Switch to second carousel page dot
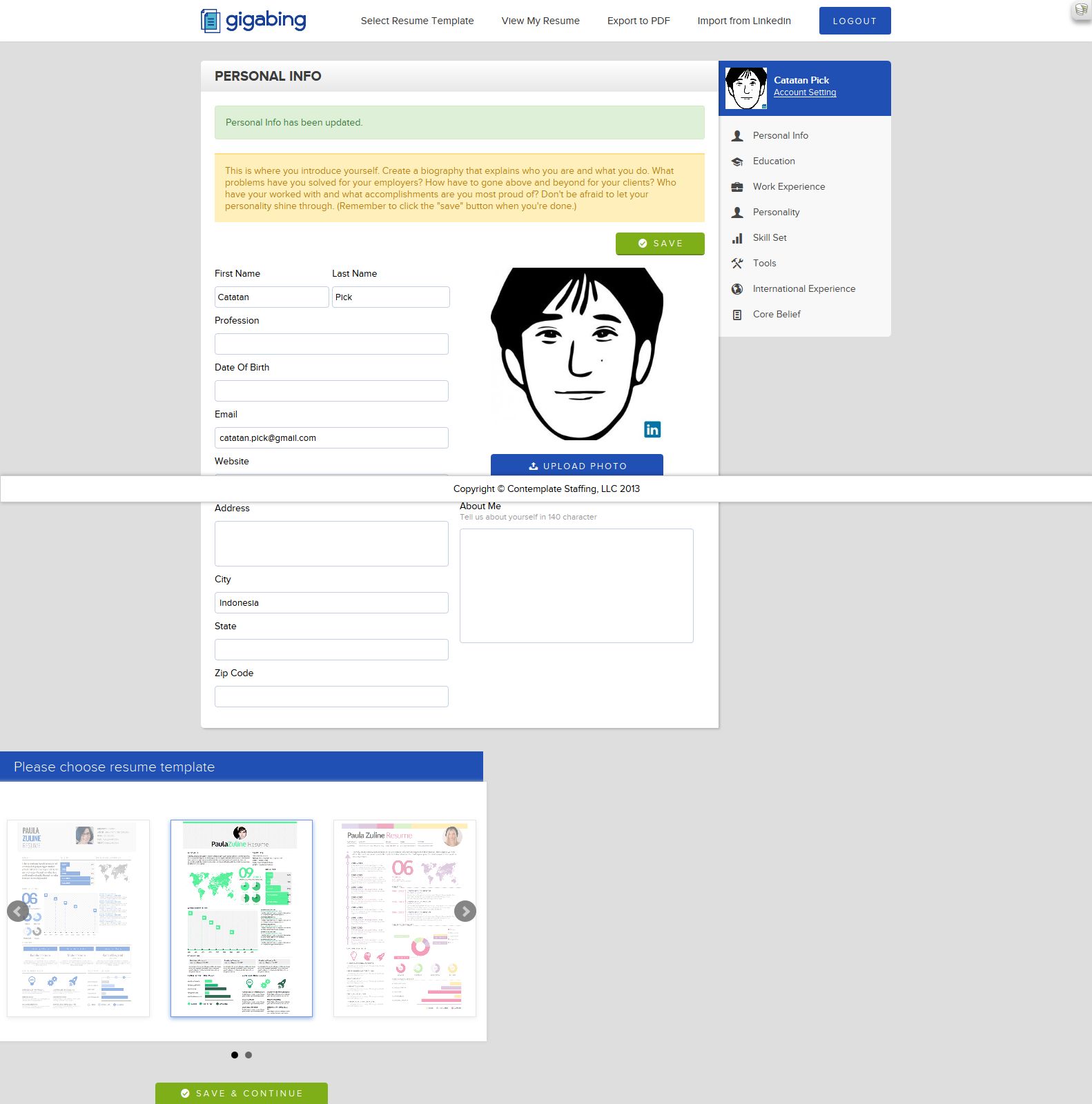This screenshot has height=1104, width=1092. [248, 1055]
